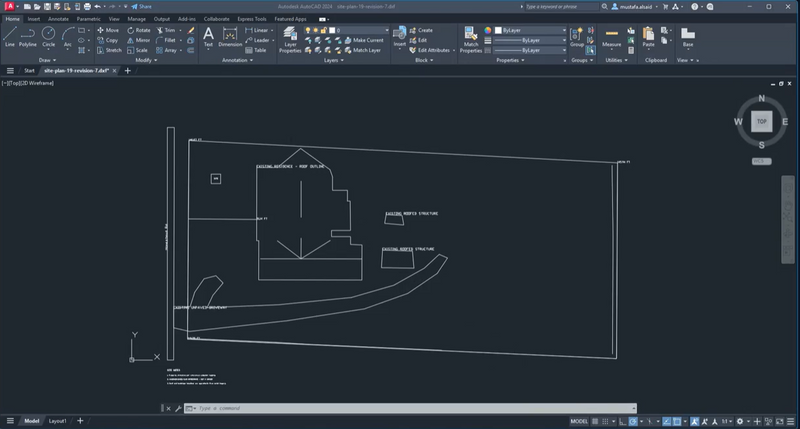Click Match Properties
Screen dimensions: 800x429
470,40
